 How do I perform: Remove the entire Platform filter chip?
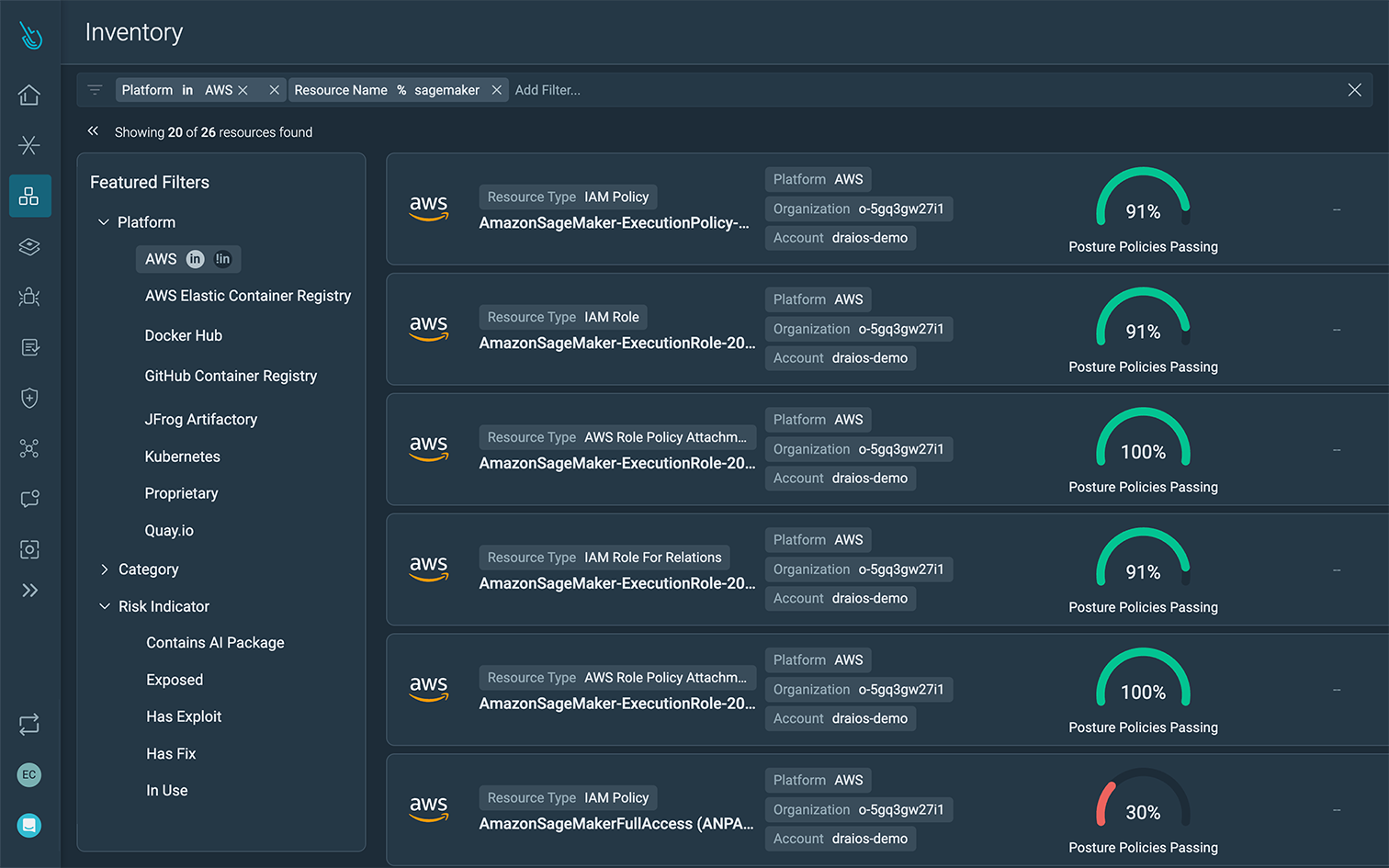coord(274,90)
